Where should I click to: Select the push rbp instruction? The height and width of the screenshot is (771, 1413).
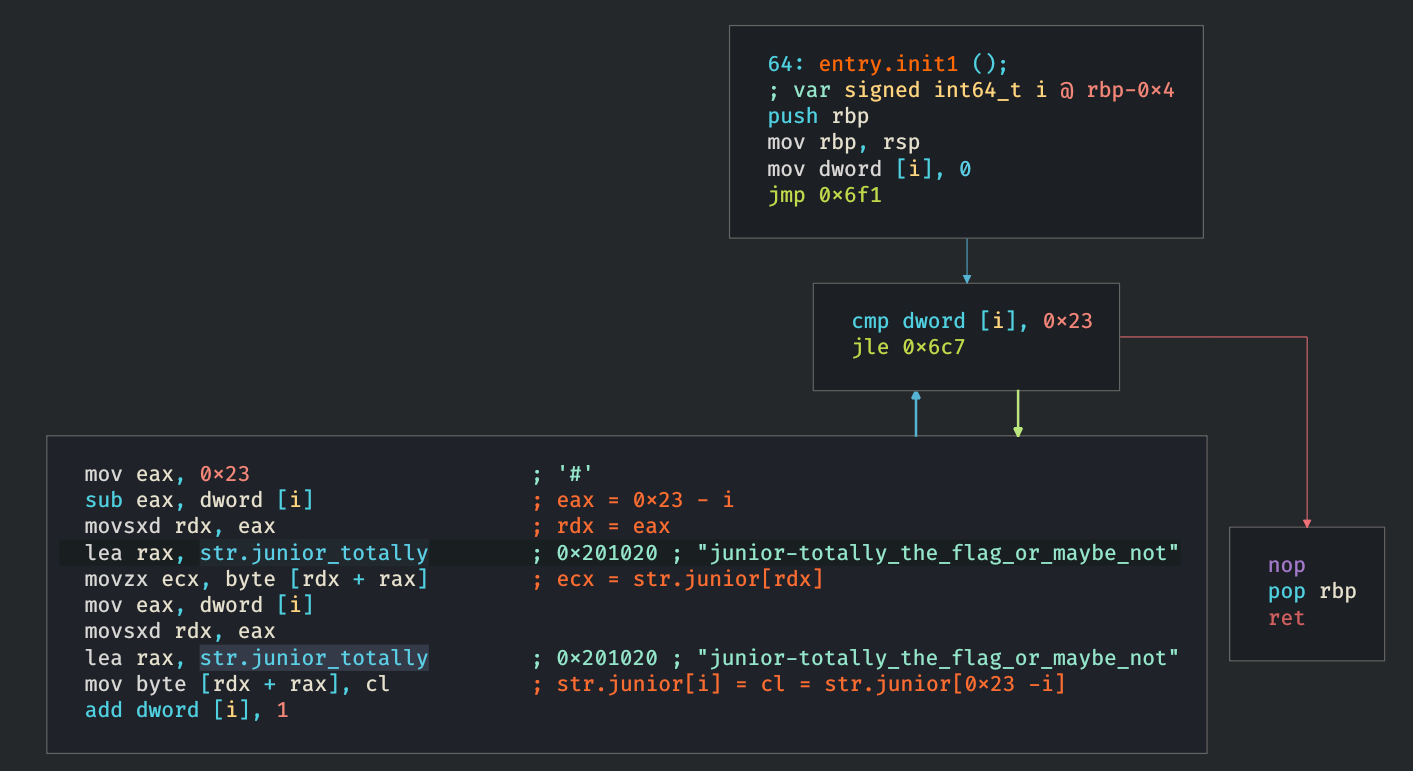click(818, 116)
